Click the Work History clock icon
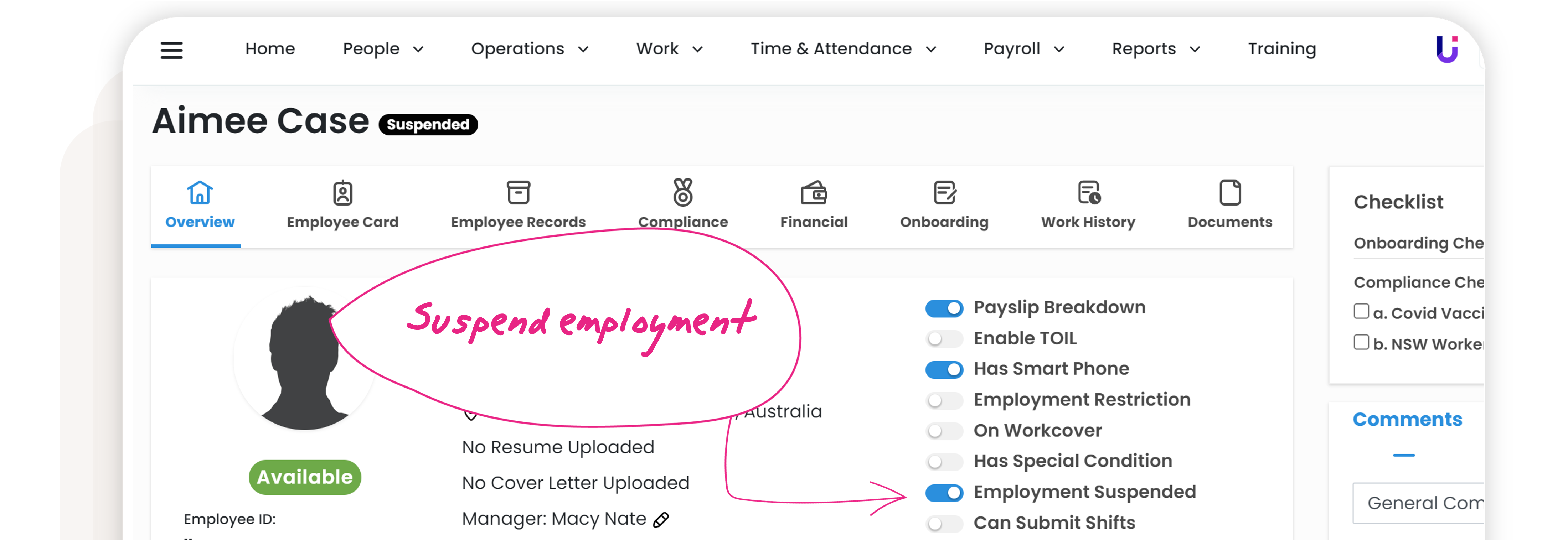Image resolution: width=1568 pixels, height=540 pixels. pyautogui.click(x=1088, y=193)
